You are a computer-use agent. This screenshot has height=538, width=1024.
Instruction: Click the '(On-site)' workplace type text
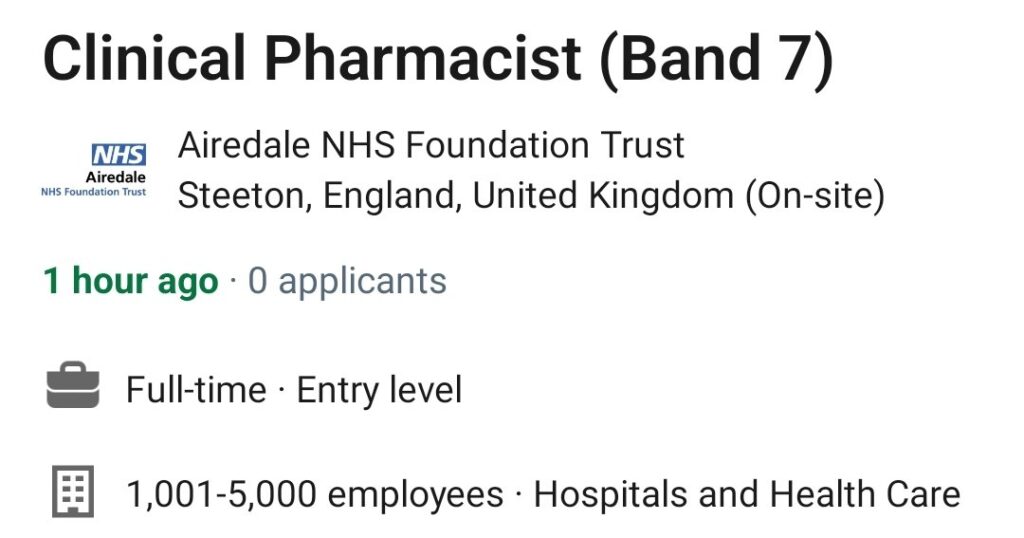coord(816,196)
